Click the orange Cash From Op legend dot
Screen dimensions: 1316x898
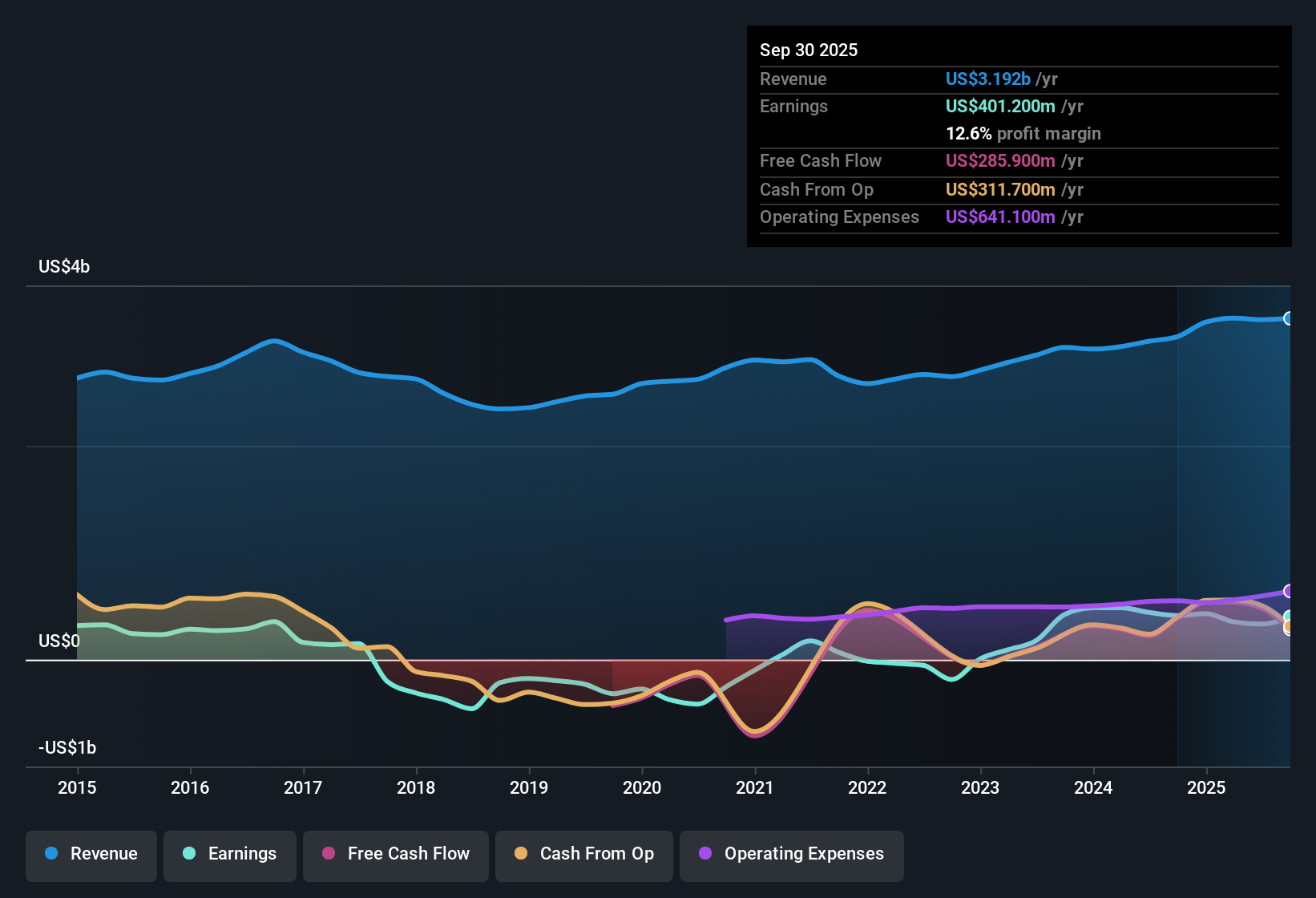click(521, 853)
